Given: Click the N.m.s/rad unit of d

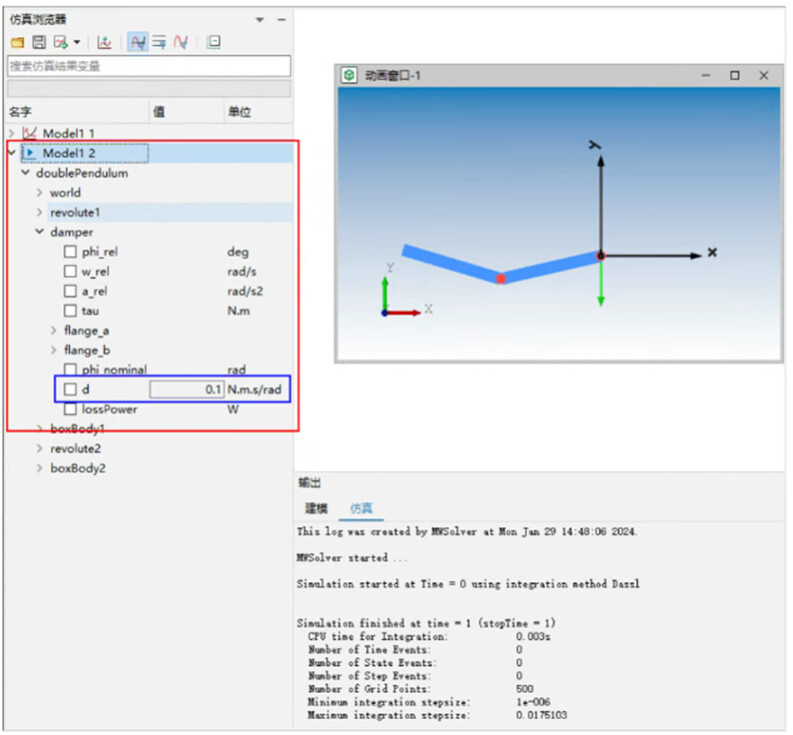Looking at the screenshot, I should point(254,390).
